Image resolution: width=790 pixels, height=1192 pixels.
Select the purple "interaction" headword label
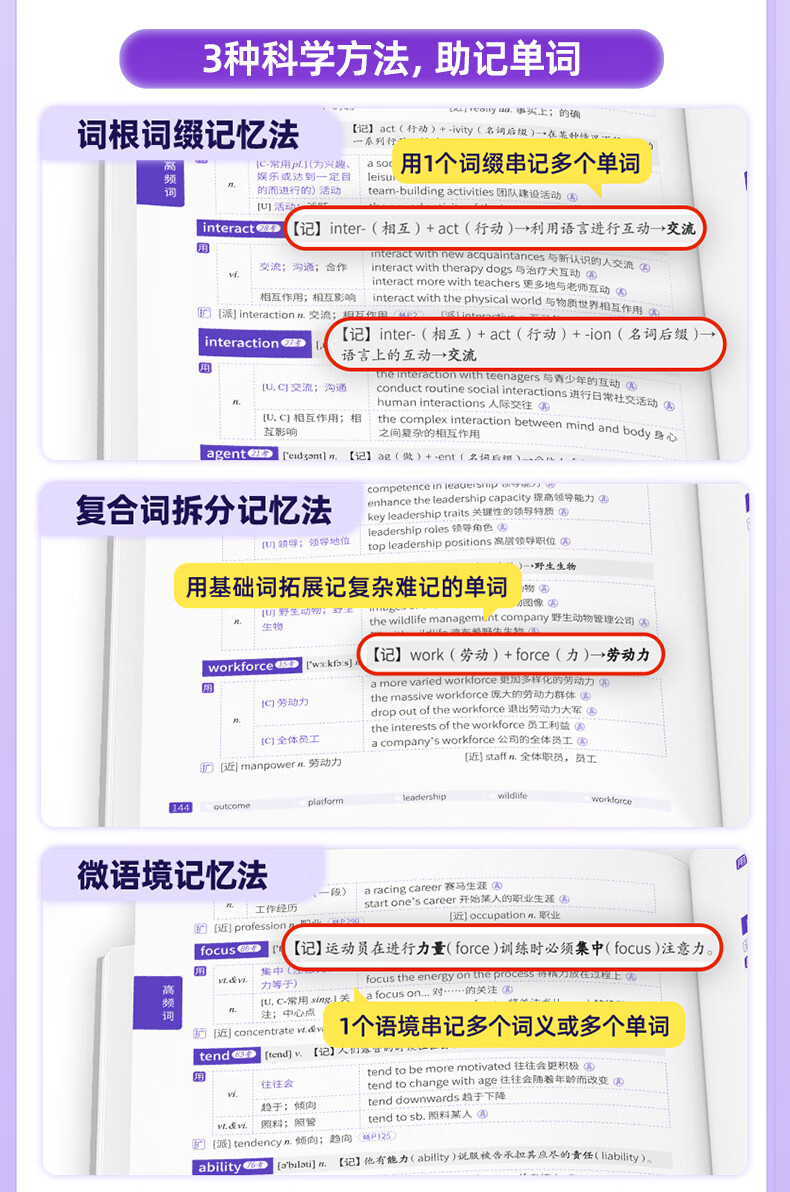[x=254, y=343]
